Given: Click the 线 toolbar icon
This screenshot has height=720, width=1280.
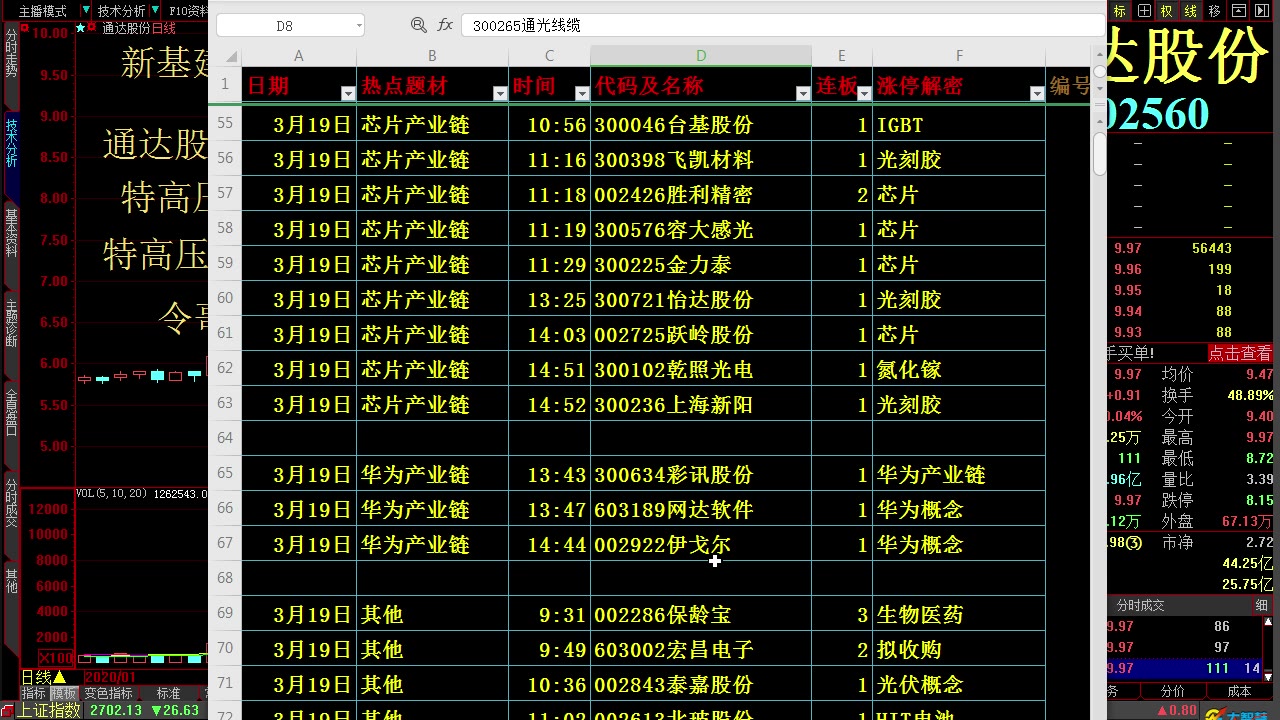Looking at the screenshot, I should point(1190,11).
